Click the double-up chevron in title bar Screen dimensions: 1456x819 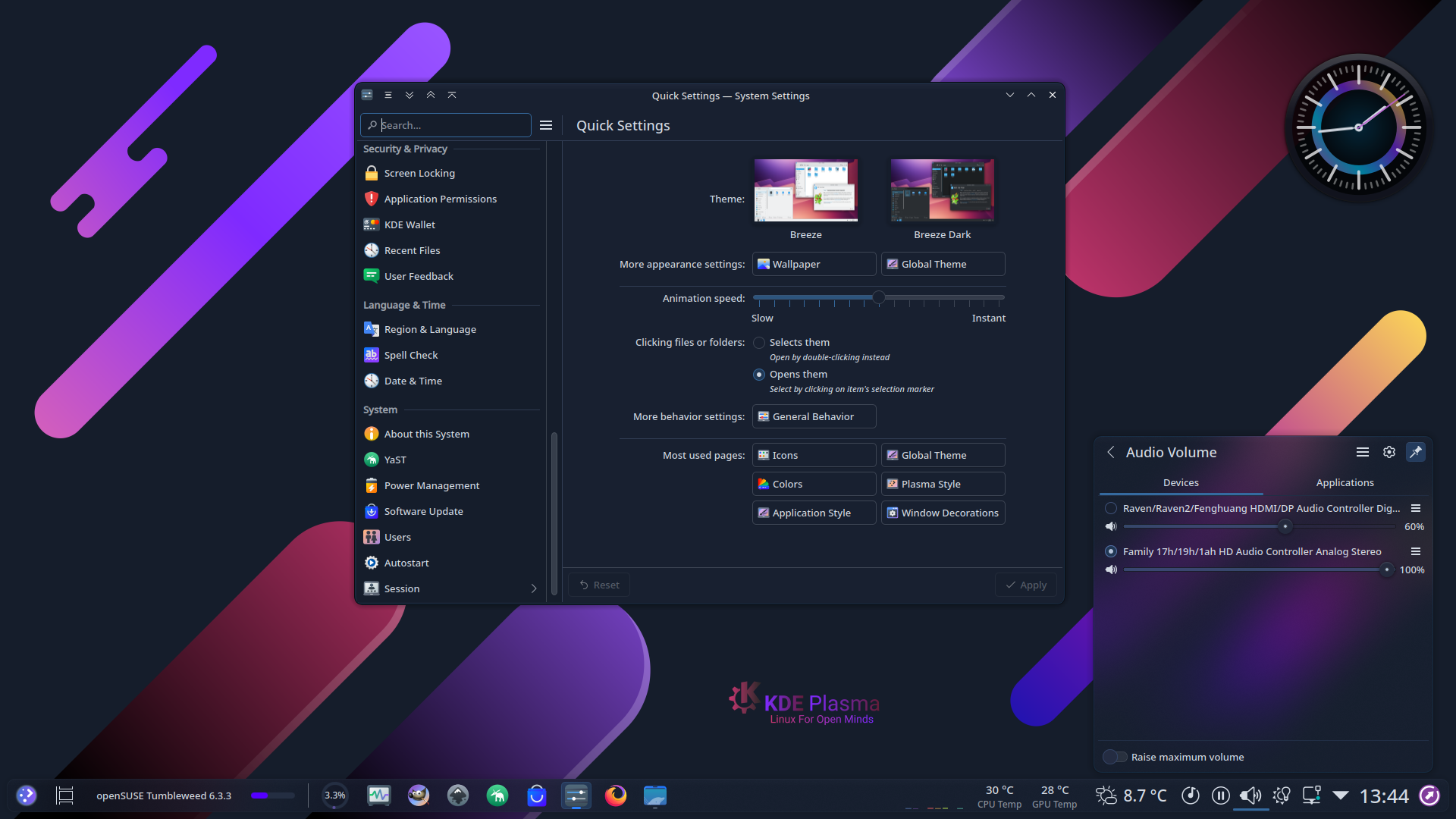[x=431, y=95]
